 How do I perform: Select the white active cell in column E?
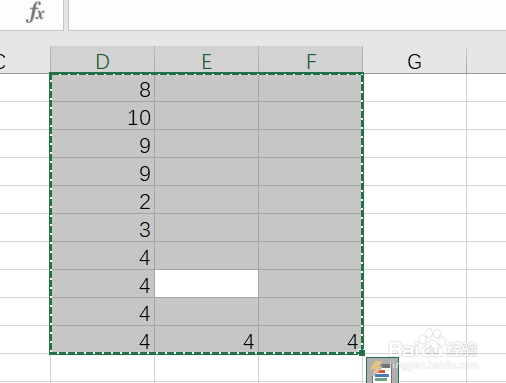pos(206,283)
